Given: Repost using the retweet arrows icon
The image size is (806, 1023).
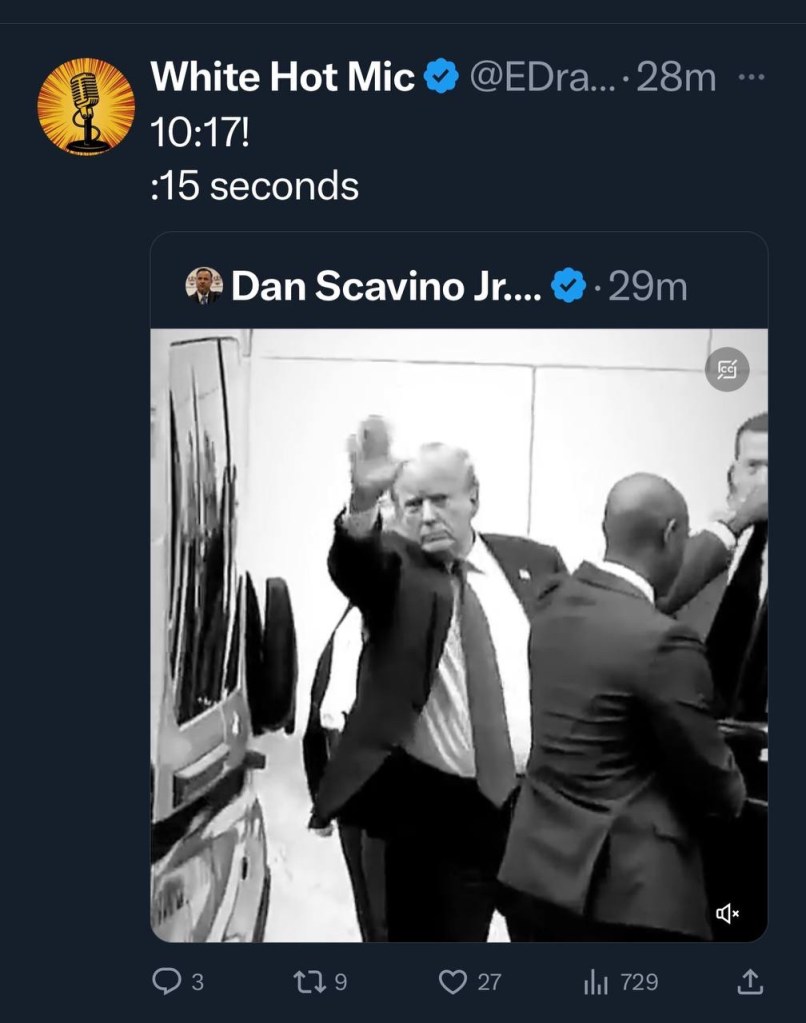Looking at the screenshot, I should [308, 981].
